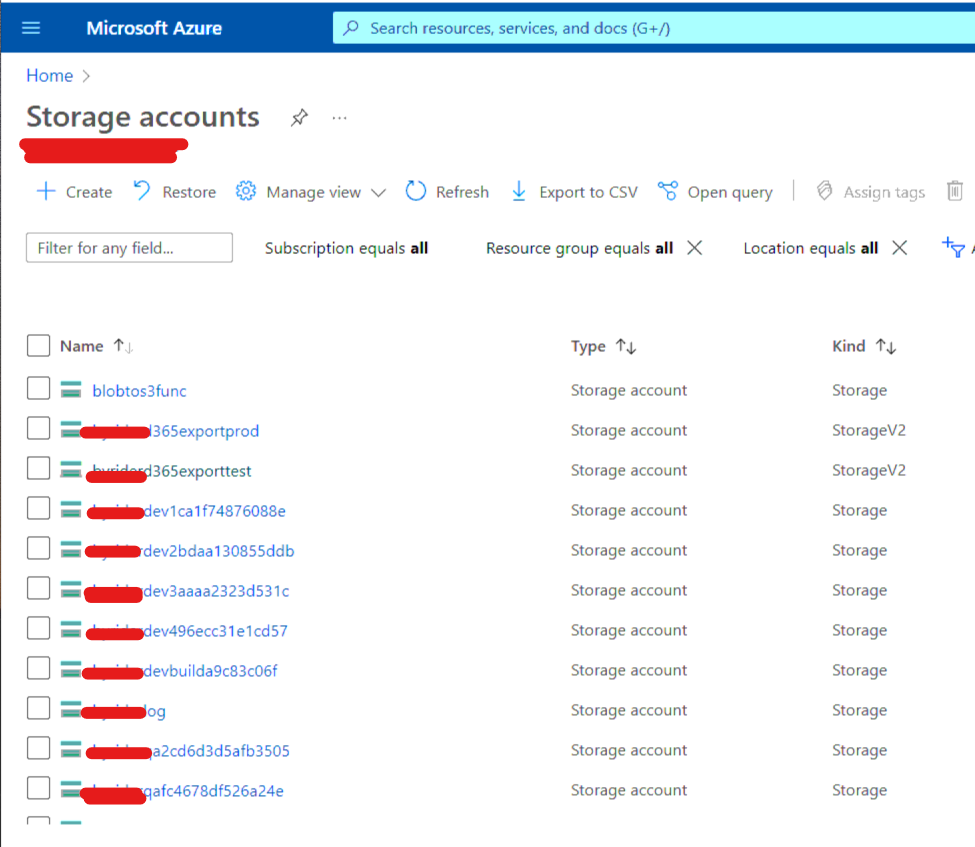Click the search magnifier icon
Image resolution: width=975 pixels, height=847 pixels.
[351, 28]
